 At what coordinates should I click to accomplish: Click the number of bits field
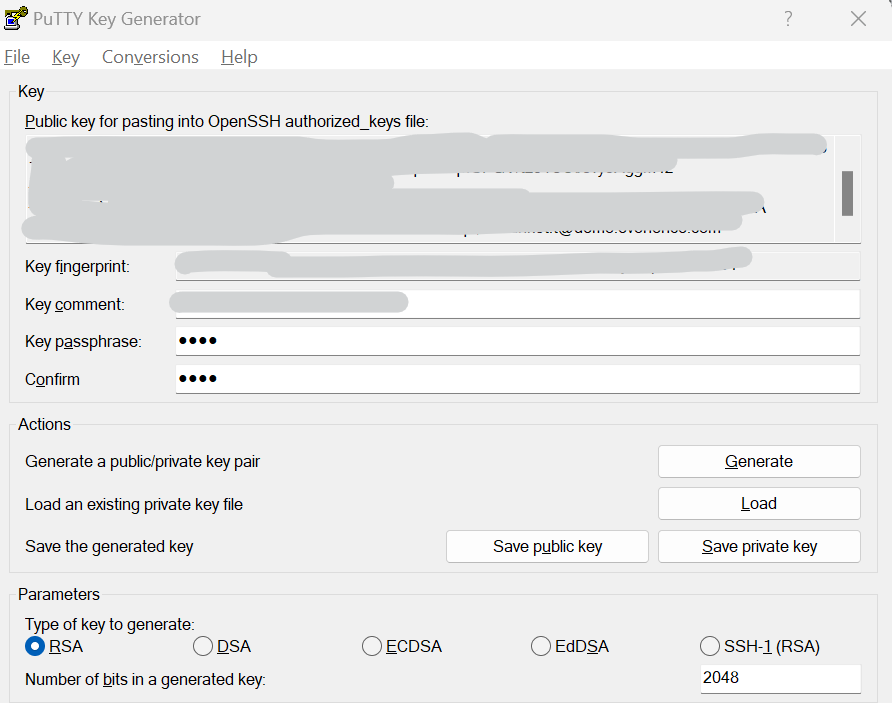click(x=779, y=678)
